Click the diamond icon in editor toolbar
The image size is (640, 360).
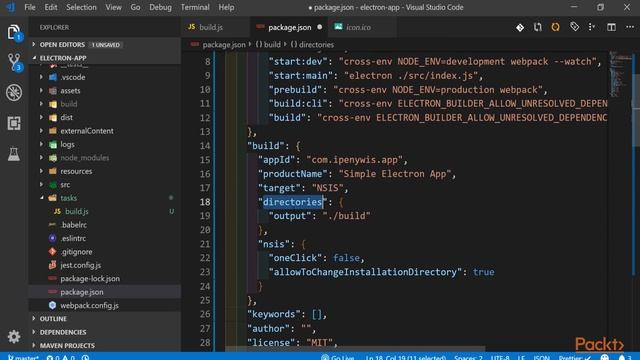pos(520,27)
